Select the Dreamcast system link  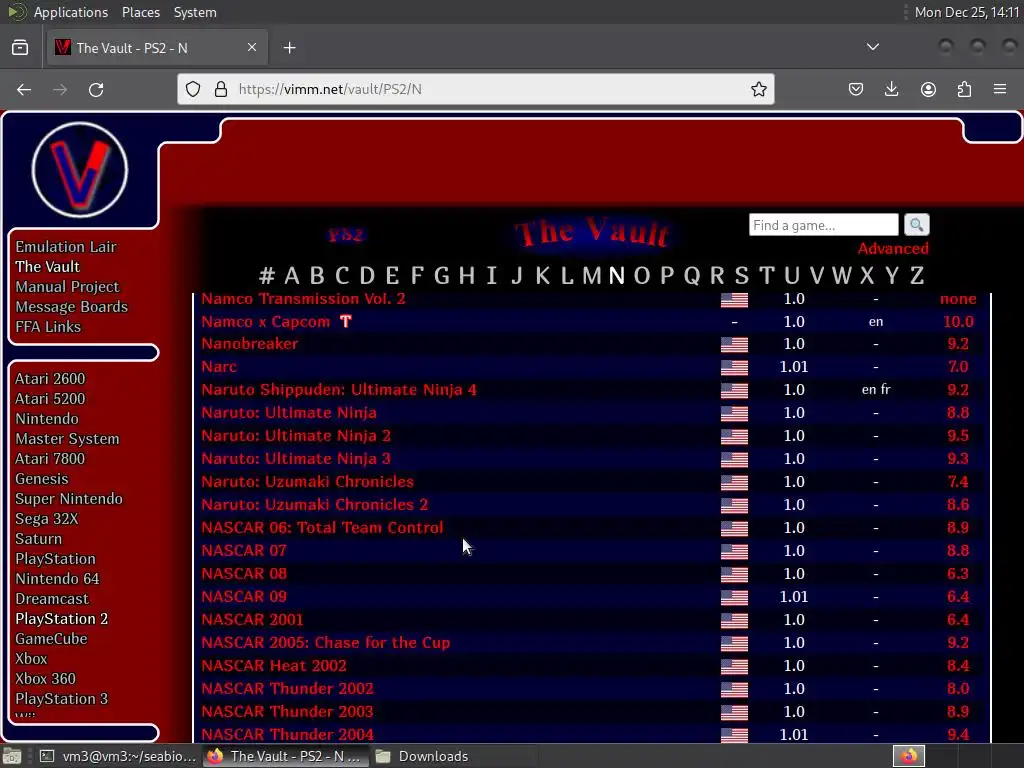52,599
